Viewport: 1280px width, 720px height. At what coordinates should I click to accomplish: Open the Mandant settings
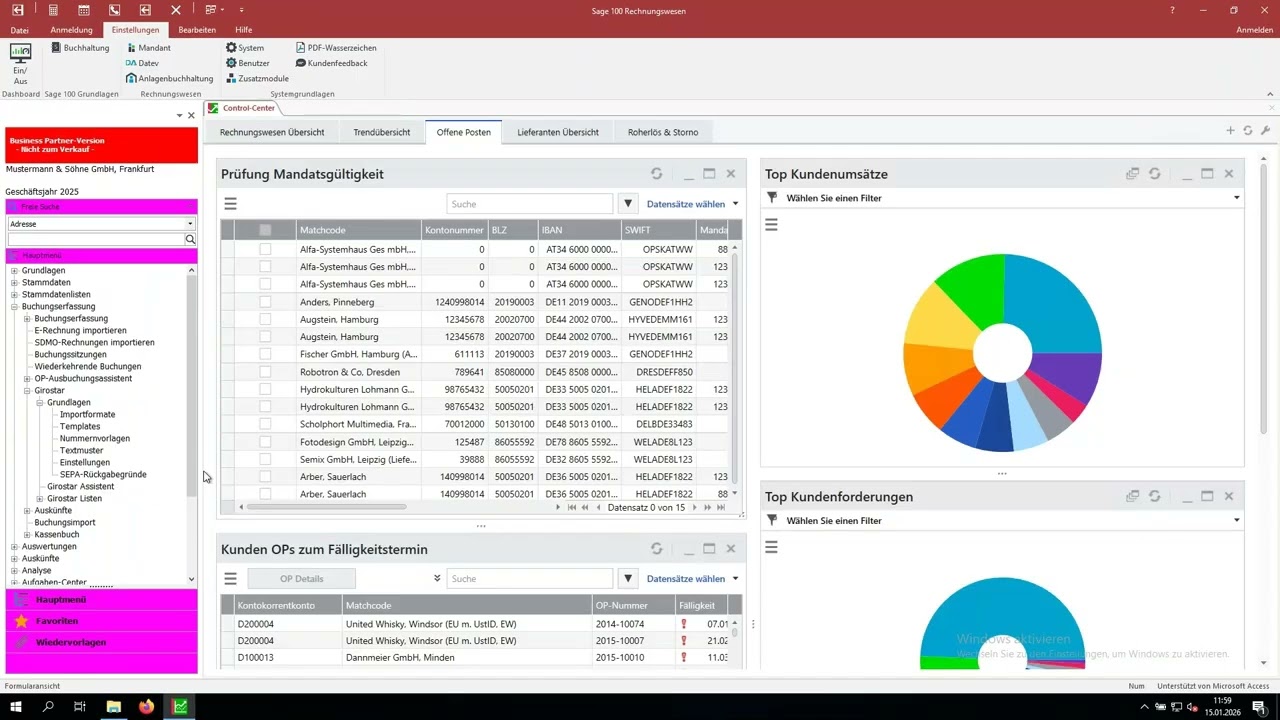point(148,48)
